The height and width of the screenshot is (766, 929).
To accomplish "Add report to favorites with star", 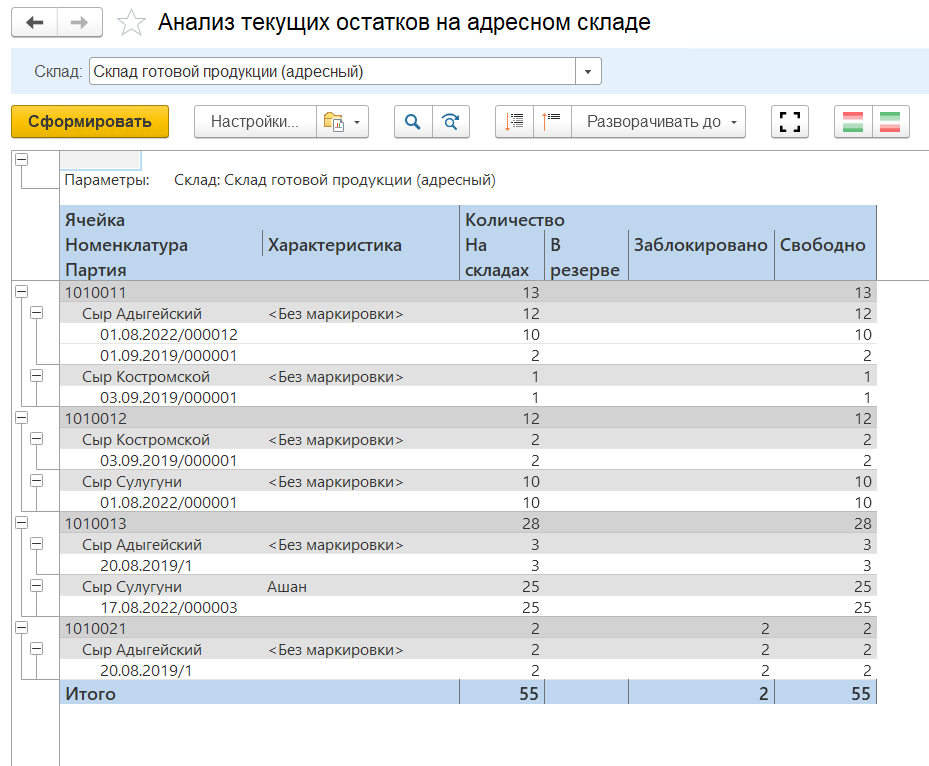I will click(130, 23).
